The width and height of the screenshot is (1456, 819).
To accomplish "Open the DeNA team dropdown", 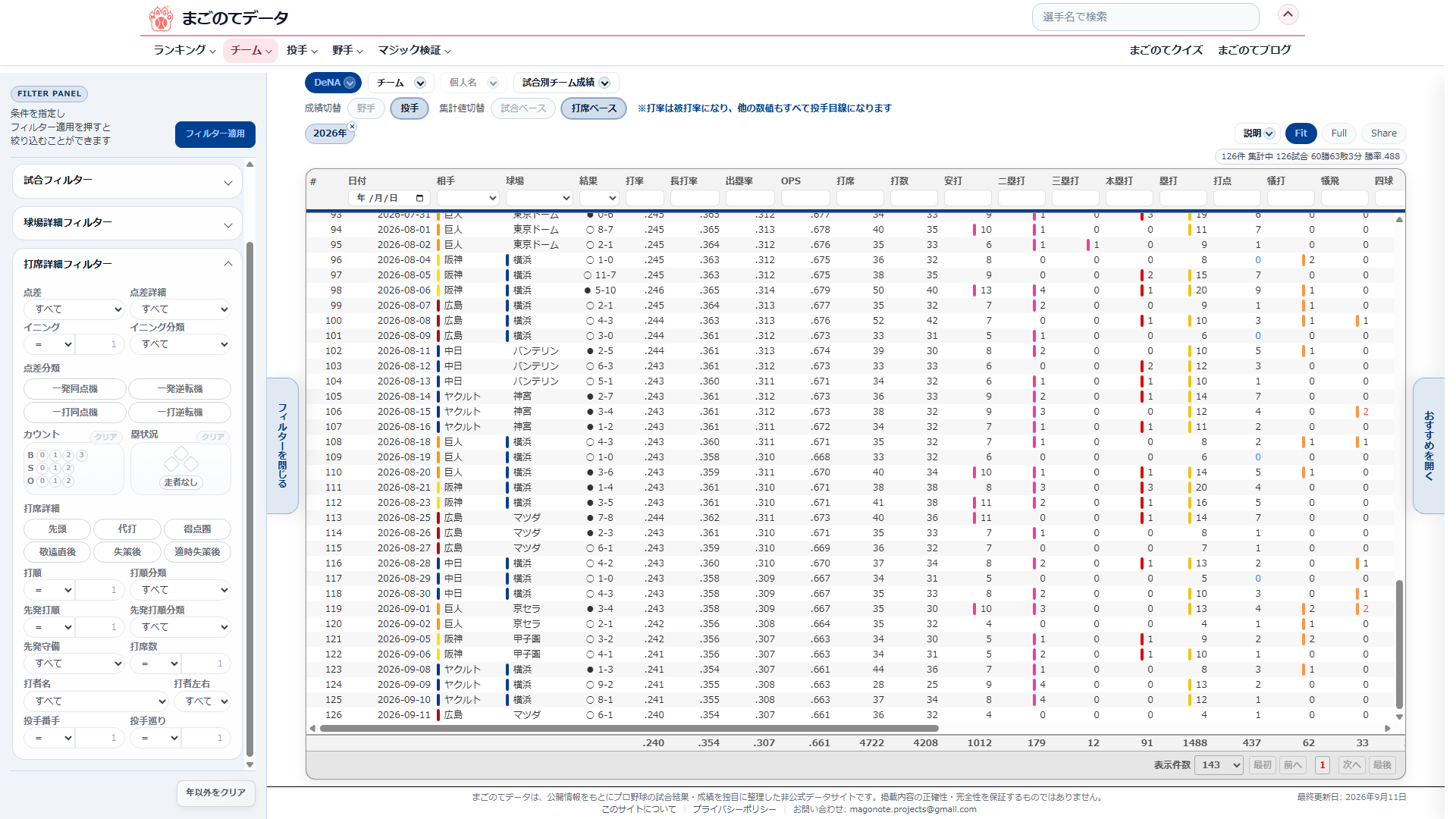I will click(x=334, y=83).
